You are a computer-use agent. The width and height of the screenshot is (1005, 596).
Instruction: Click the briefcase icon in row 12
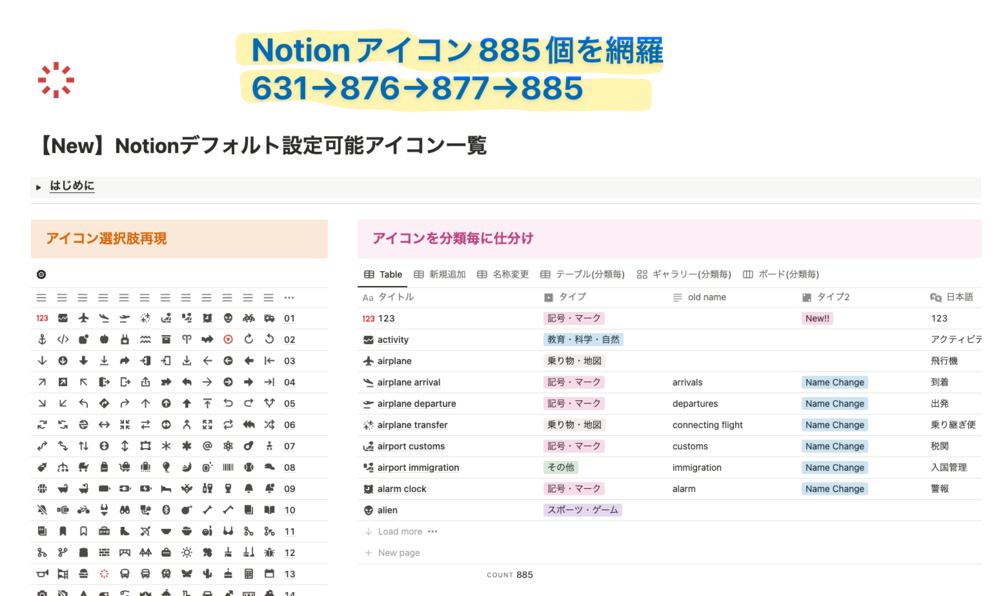point(166,552)
